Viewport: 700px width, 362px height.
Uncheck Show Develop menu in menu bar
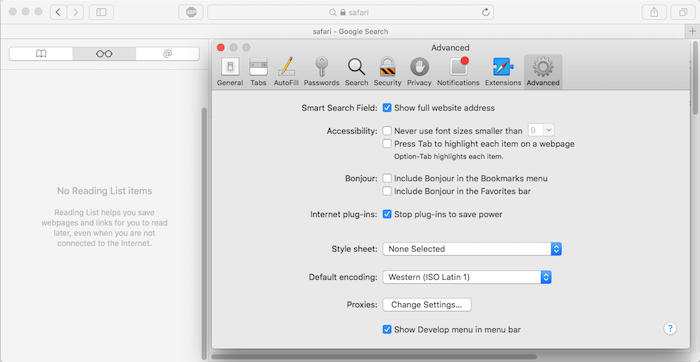387,329
